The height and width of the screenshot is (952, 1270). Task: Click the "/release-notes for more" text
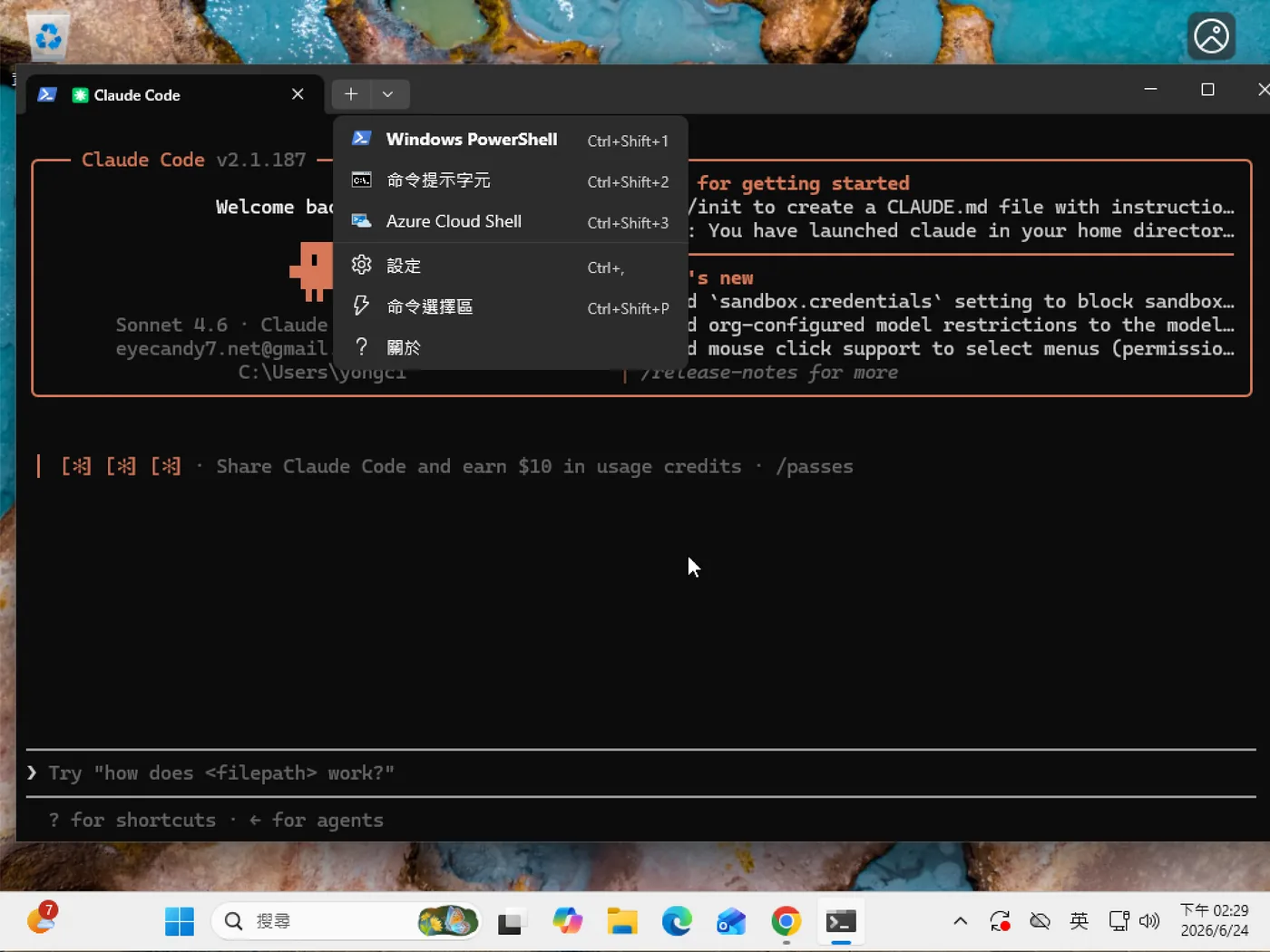[769, 373]
